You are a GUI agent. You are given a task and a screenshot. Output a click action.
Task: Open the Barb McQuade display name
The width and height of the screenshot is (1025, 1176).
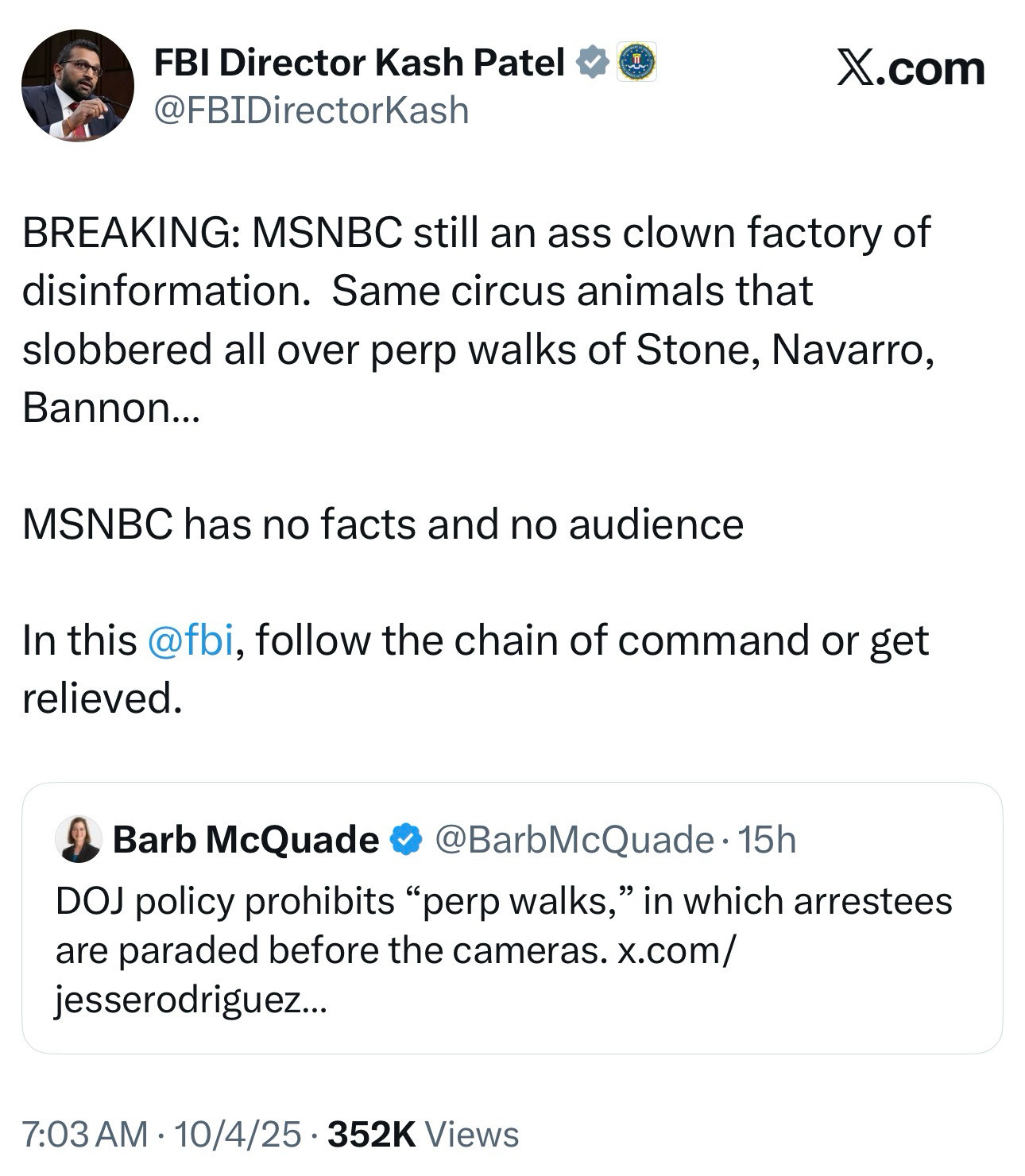point(246,840)
